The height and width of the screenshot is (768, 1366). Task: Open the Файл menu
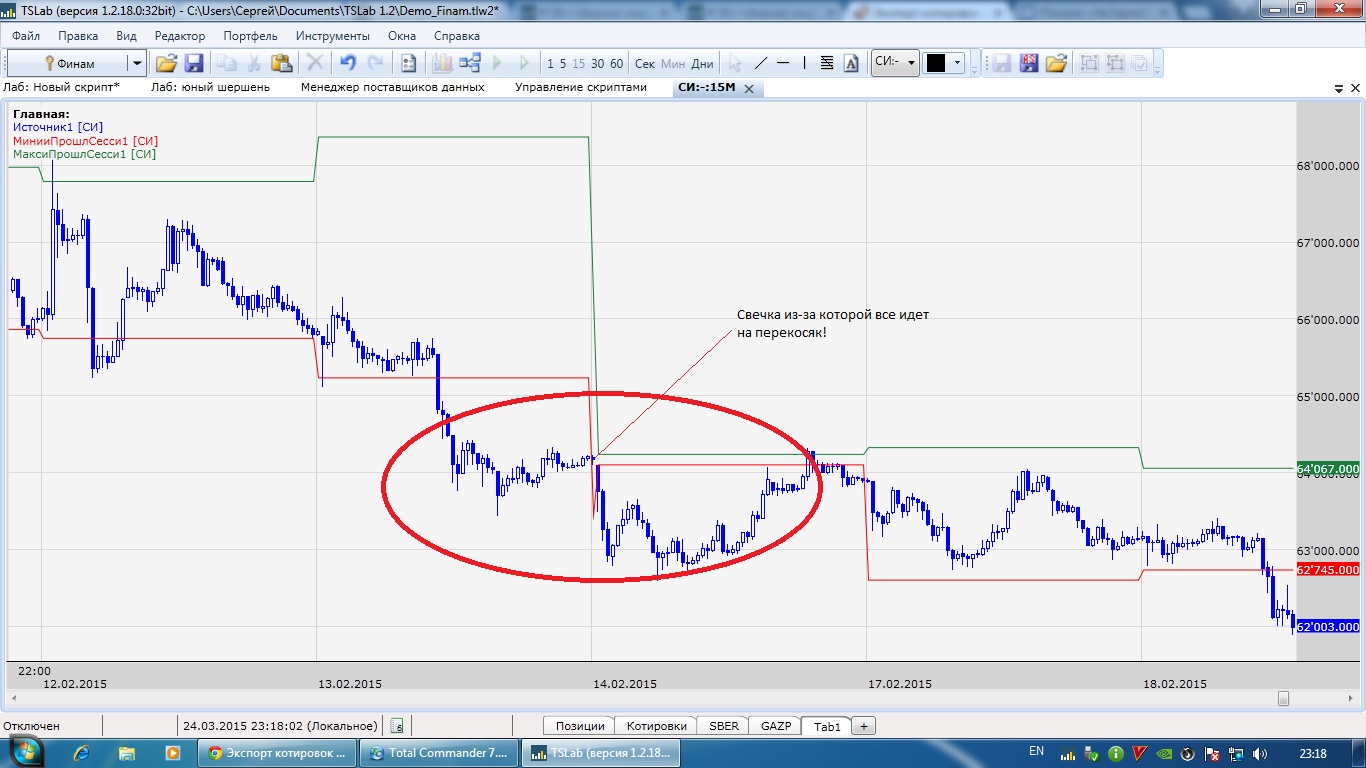coord(26,36)
